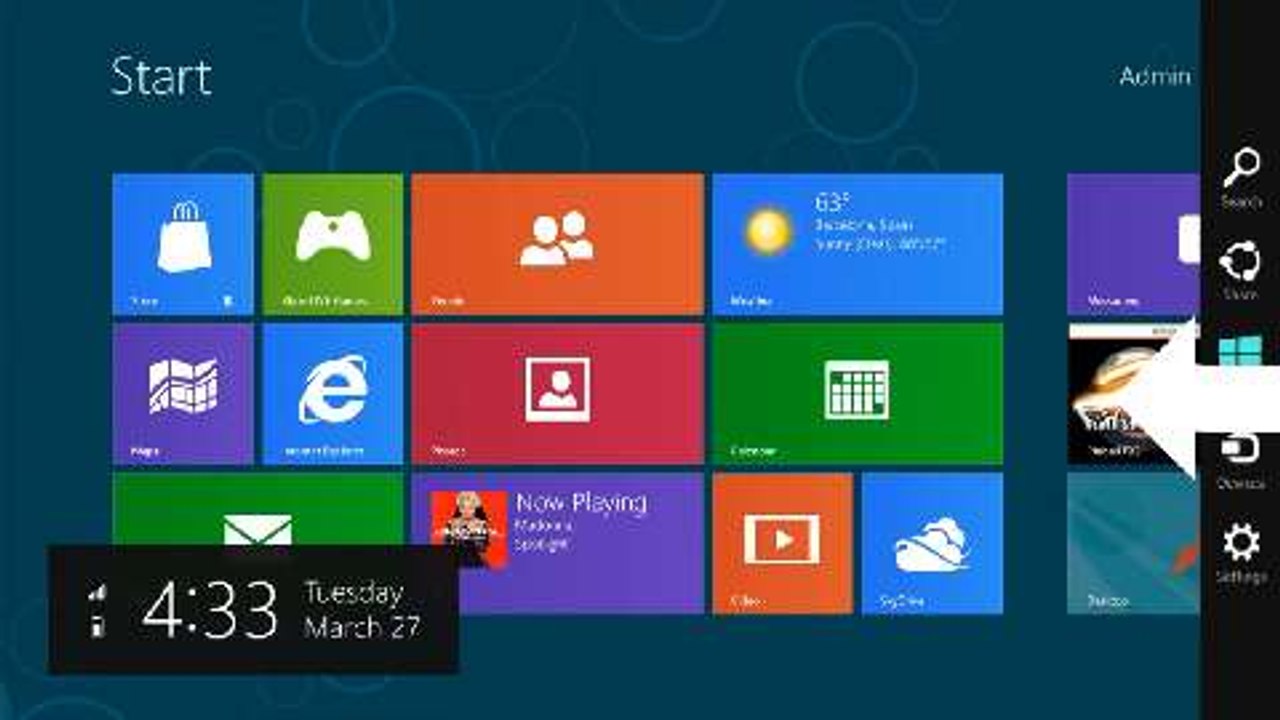The image size is (1280, 720).
Task: Click the Share charm
Action: pos(1241,270)
